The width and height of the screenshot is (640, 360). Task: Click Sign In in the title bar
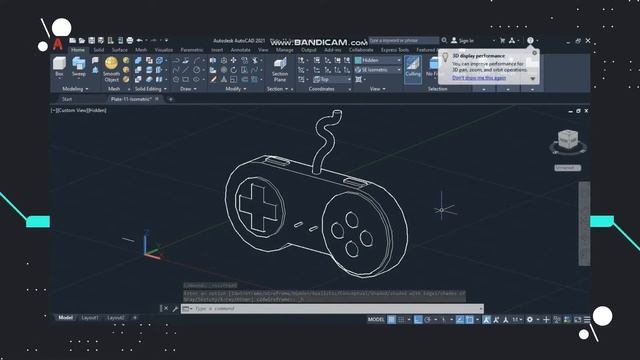click(x=466, y=40)
